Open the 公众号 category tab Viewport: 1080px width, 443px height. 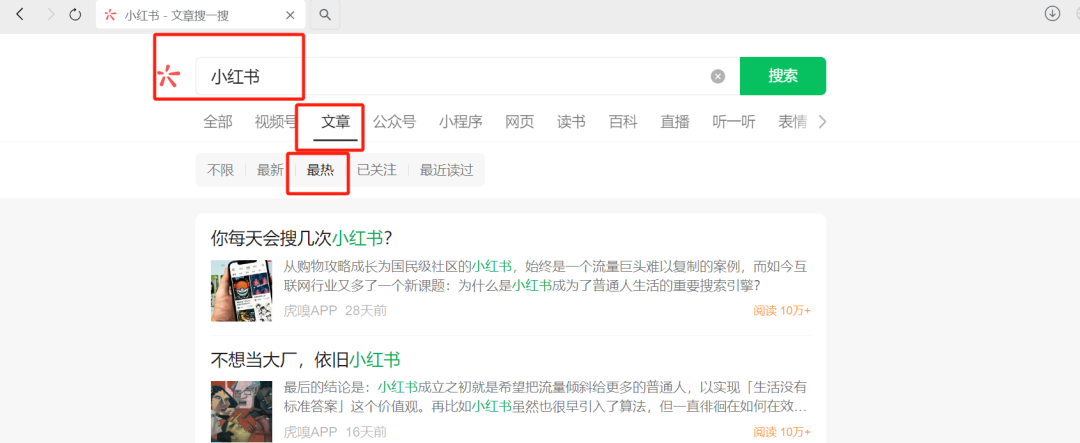(395, 122)
